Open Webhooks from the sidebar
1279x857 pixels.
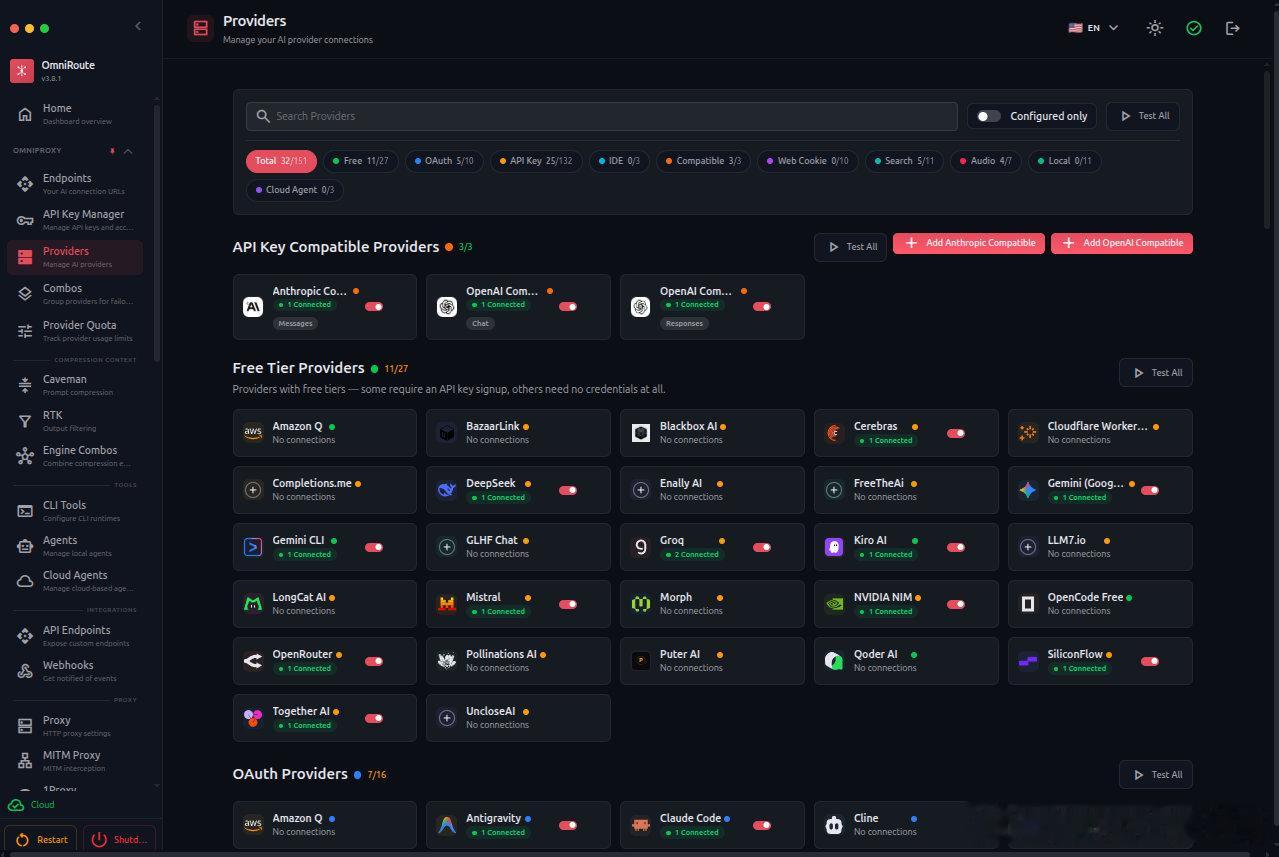(x=68, y=671)
